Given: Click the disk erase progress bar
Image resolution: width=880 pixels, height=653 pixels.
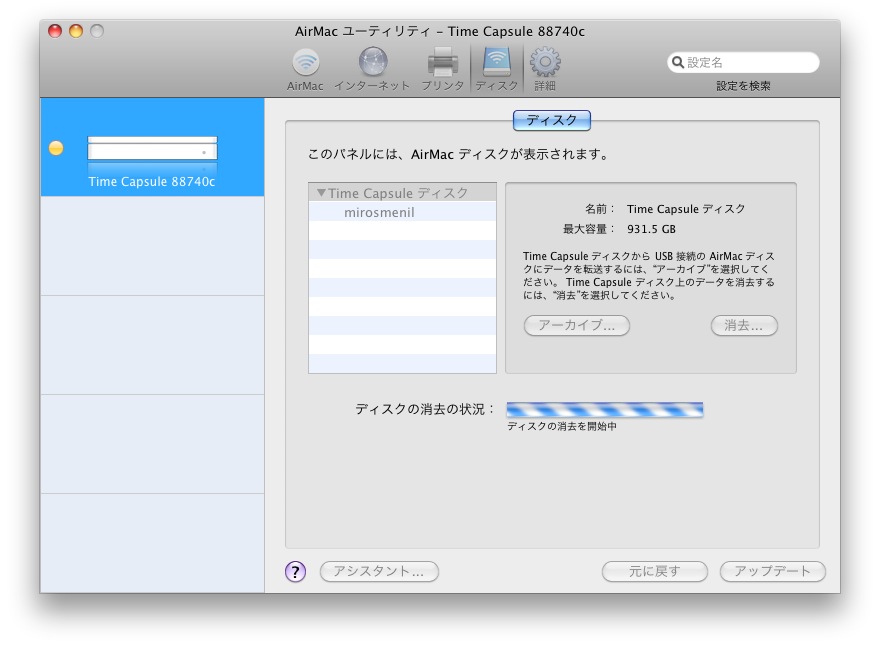Looking at the screenshot, I should tap(604, 410).
